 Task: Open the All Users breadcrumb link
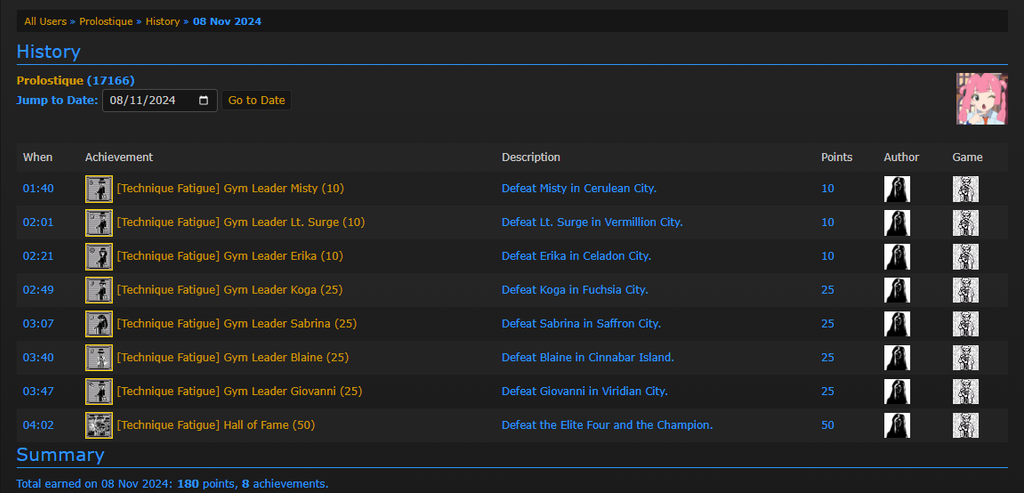click(48, 21)
